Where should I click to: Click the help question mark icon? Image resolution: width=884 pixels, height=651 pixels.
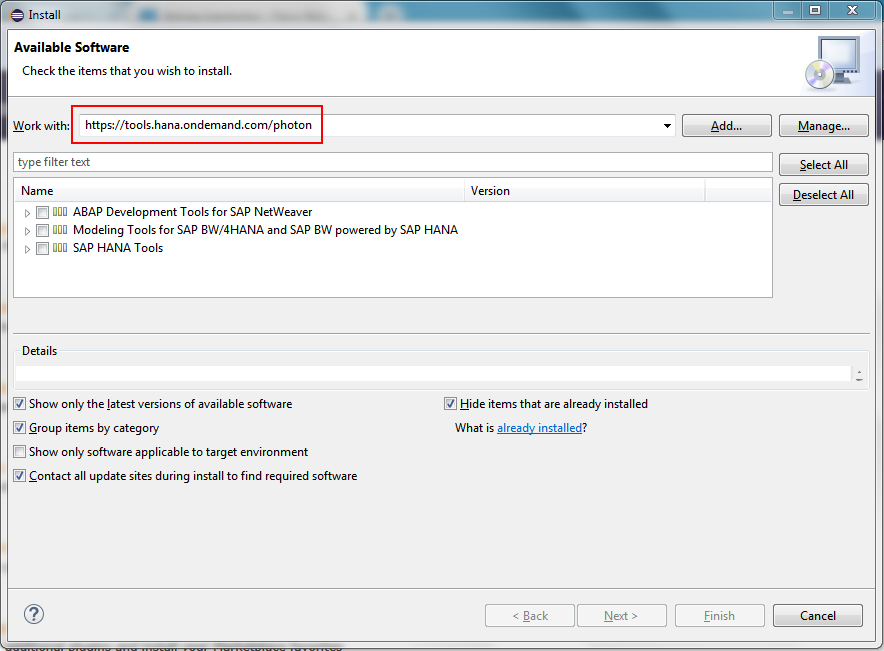pyautogui.click(x=34, y=614)
